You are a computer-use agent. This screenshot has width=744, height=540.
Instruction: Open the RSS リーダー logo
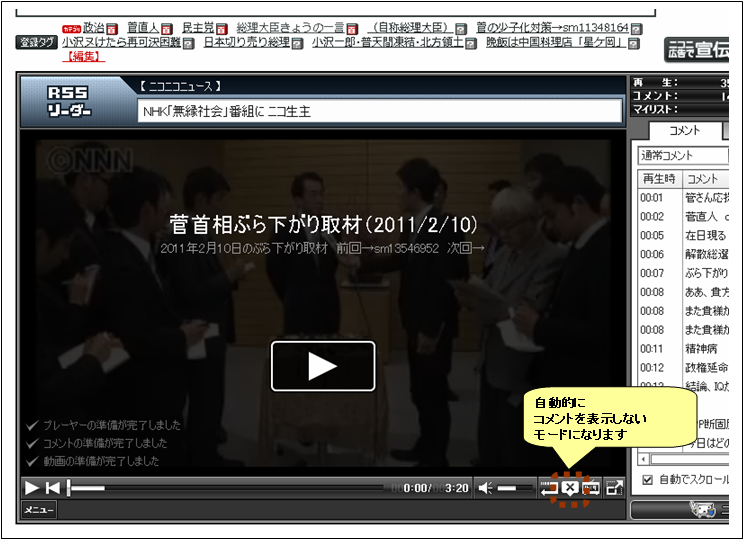click(69, 101)
